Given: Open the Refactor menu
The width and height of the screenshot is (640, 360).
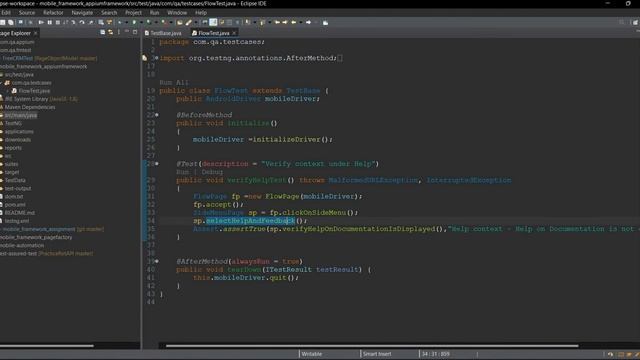Looking at the screenshot, I should click(53, 13).
